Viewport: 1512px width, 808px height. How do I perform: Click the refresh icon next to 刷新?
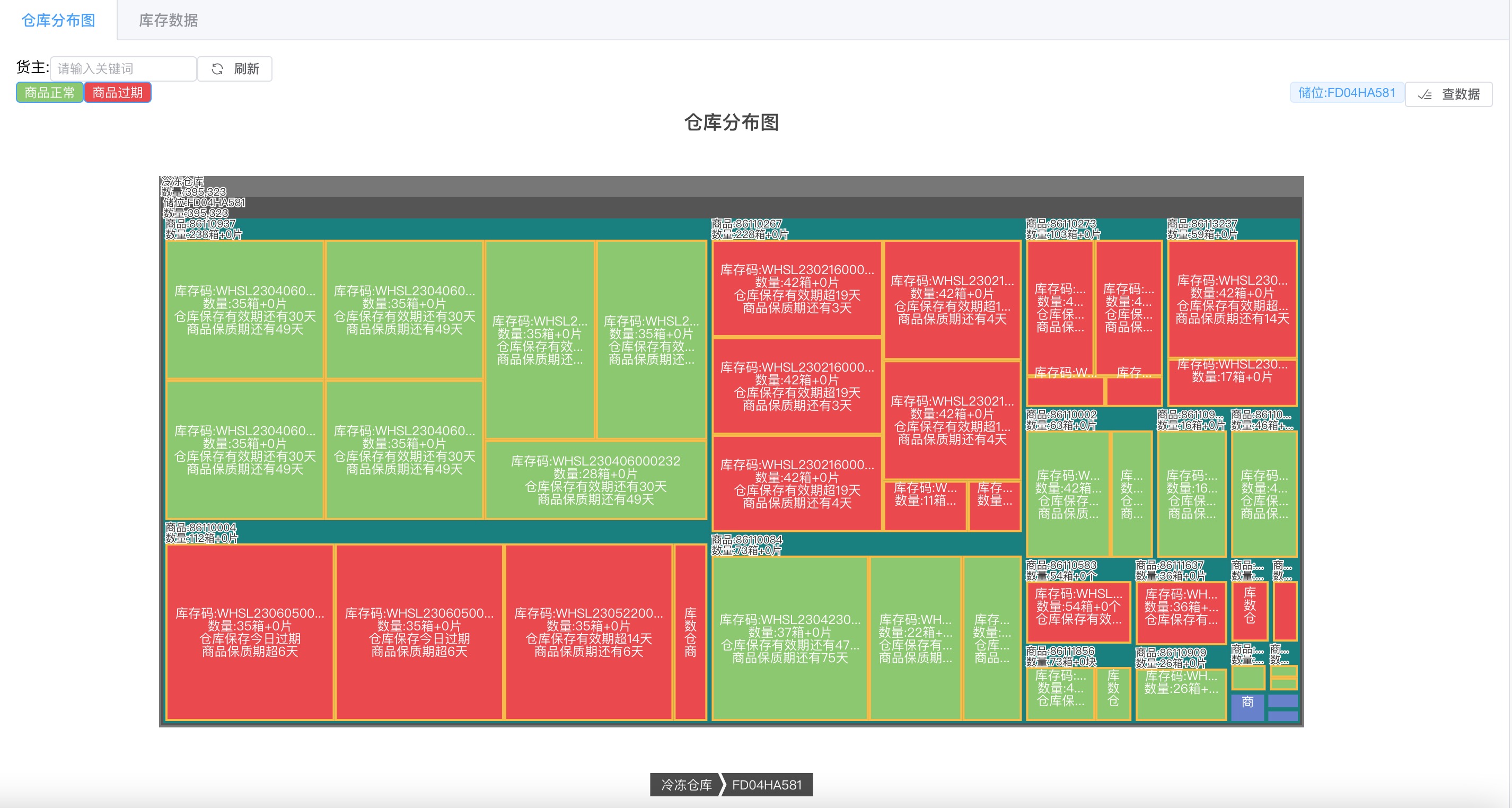click(217, 68)
